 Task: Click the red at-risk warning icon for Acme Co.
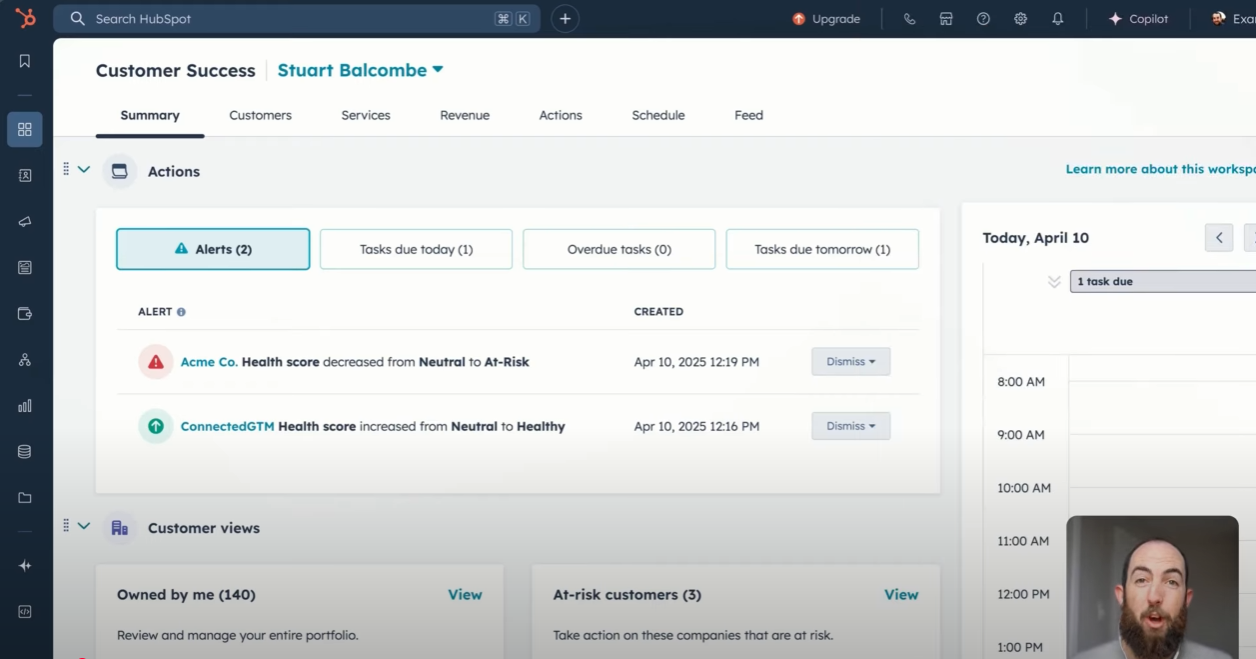156,362
